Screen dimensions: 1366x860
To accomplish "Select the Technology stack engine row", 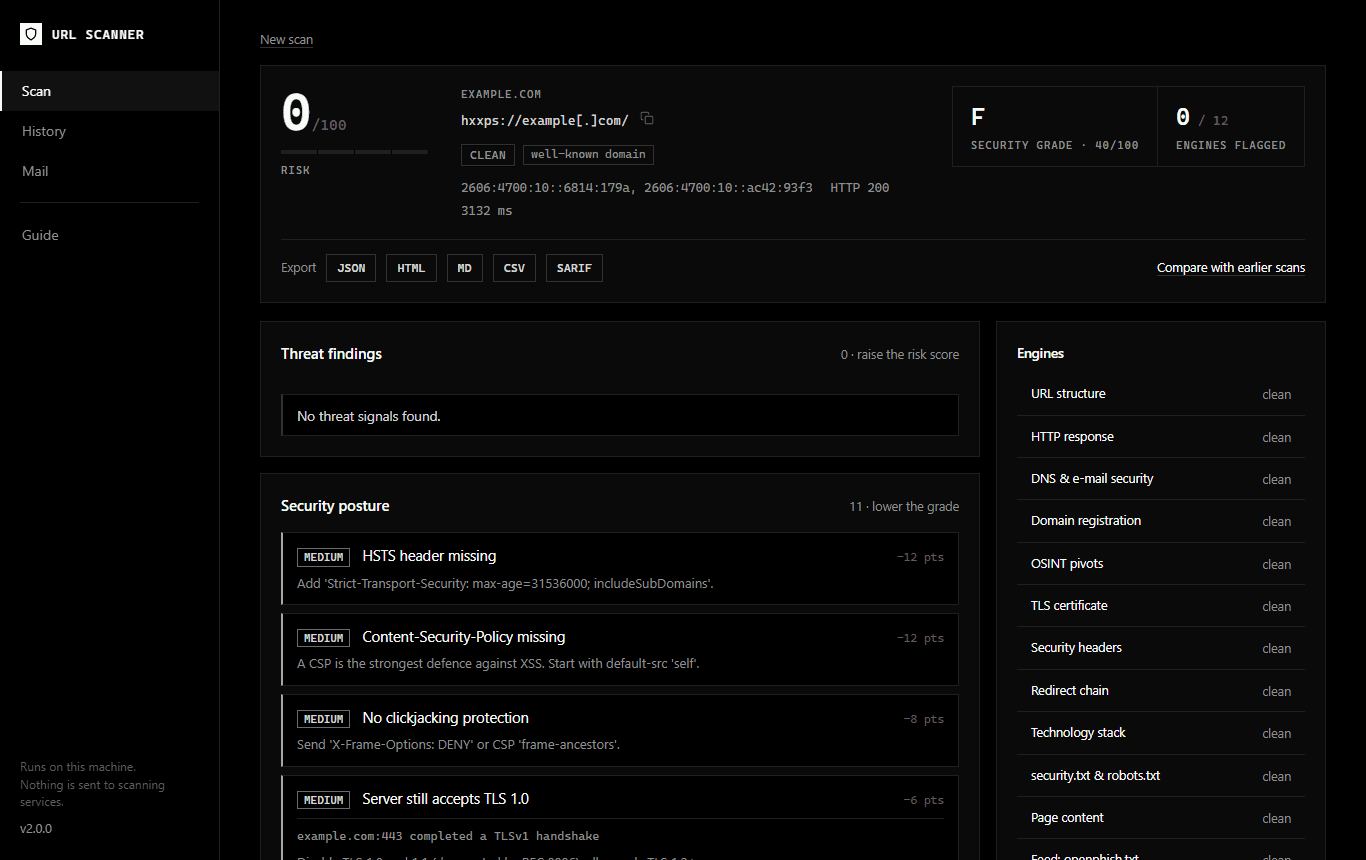I will (1161, 733).
